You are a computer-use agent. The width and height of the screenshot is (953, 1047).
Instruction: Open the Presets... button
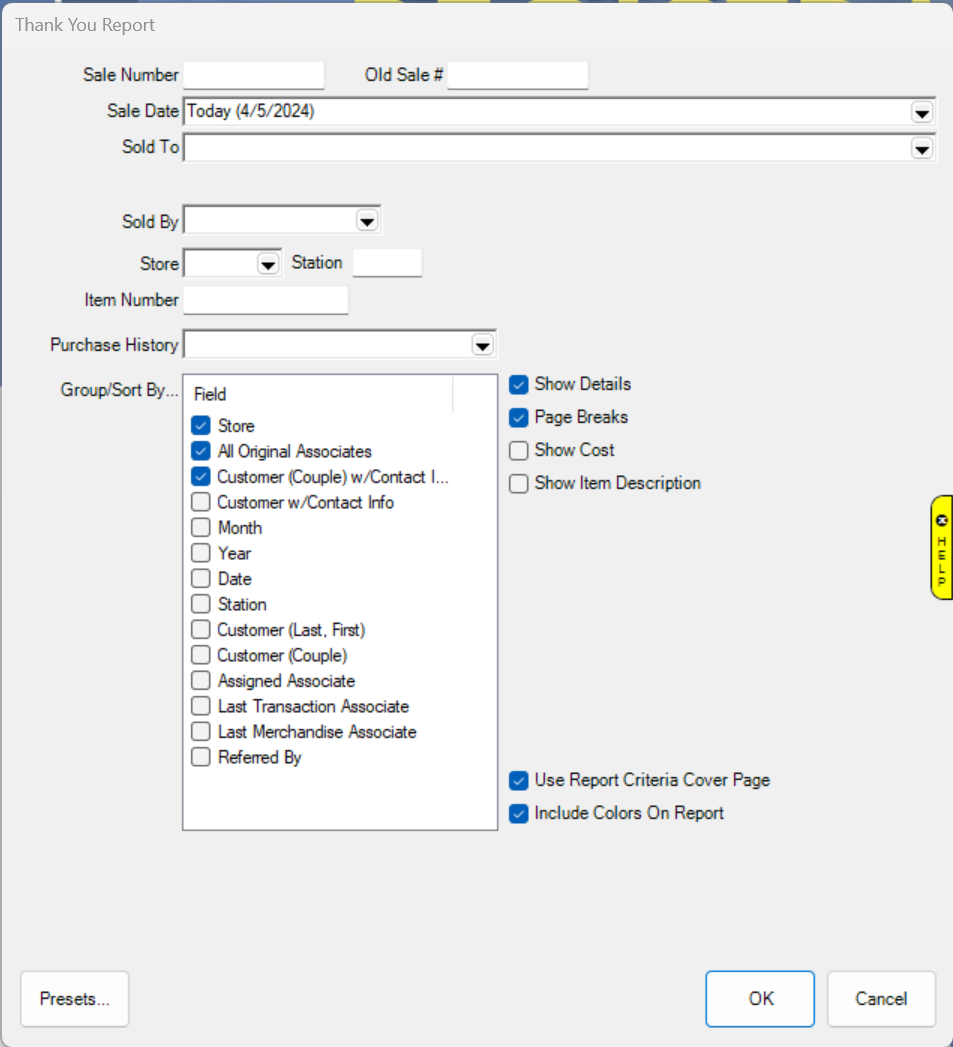[x=75, y=999]
